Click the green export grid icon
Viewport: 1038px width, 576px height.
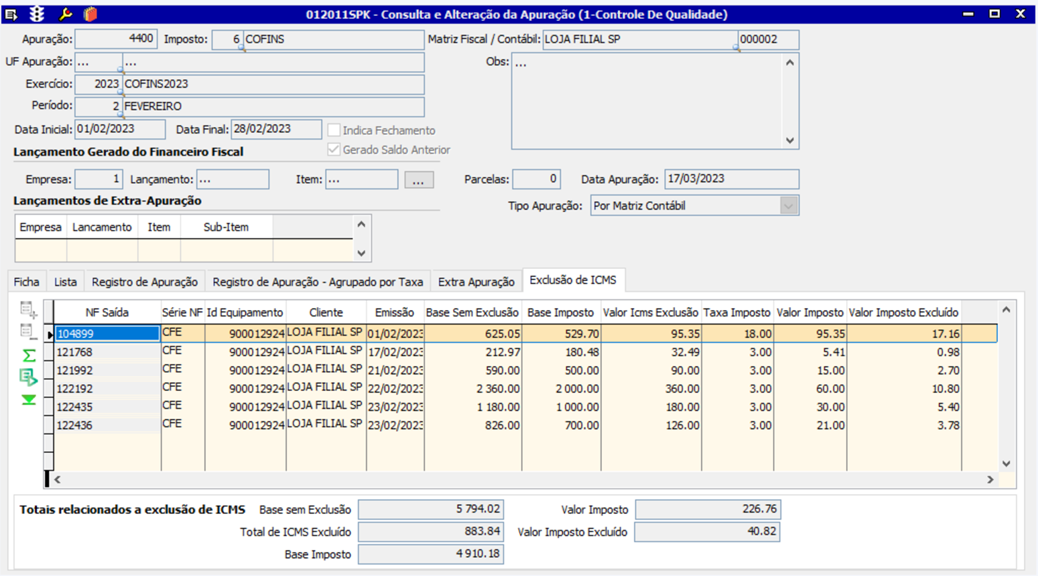(28, 377)
